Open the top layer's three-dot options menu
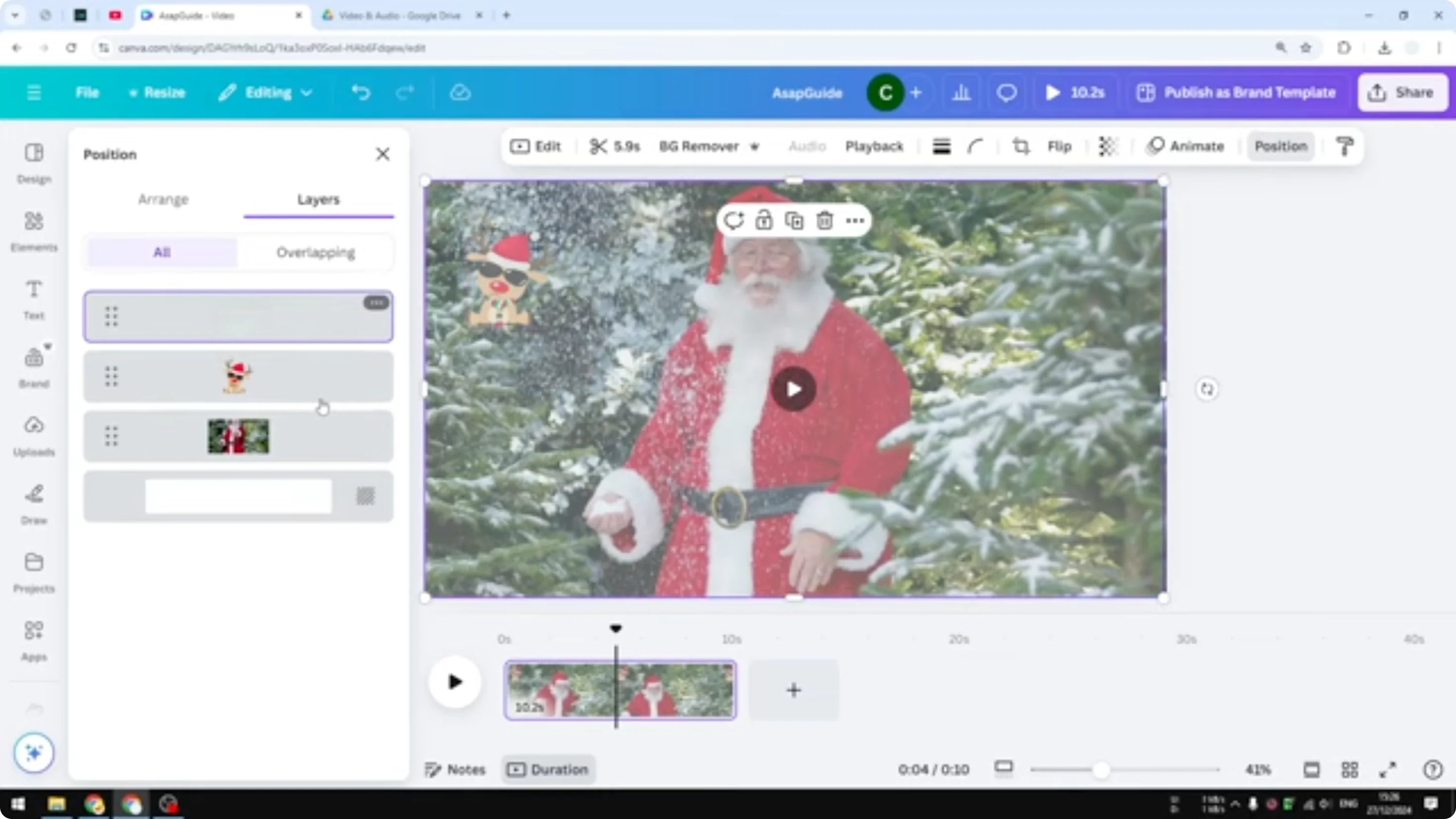 [x=376, y=303]
